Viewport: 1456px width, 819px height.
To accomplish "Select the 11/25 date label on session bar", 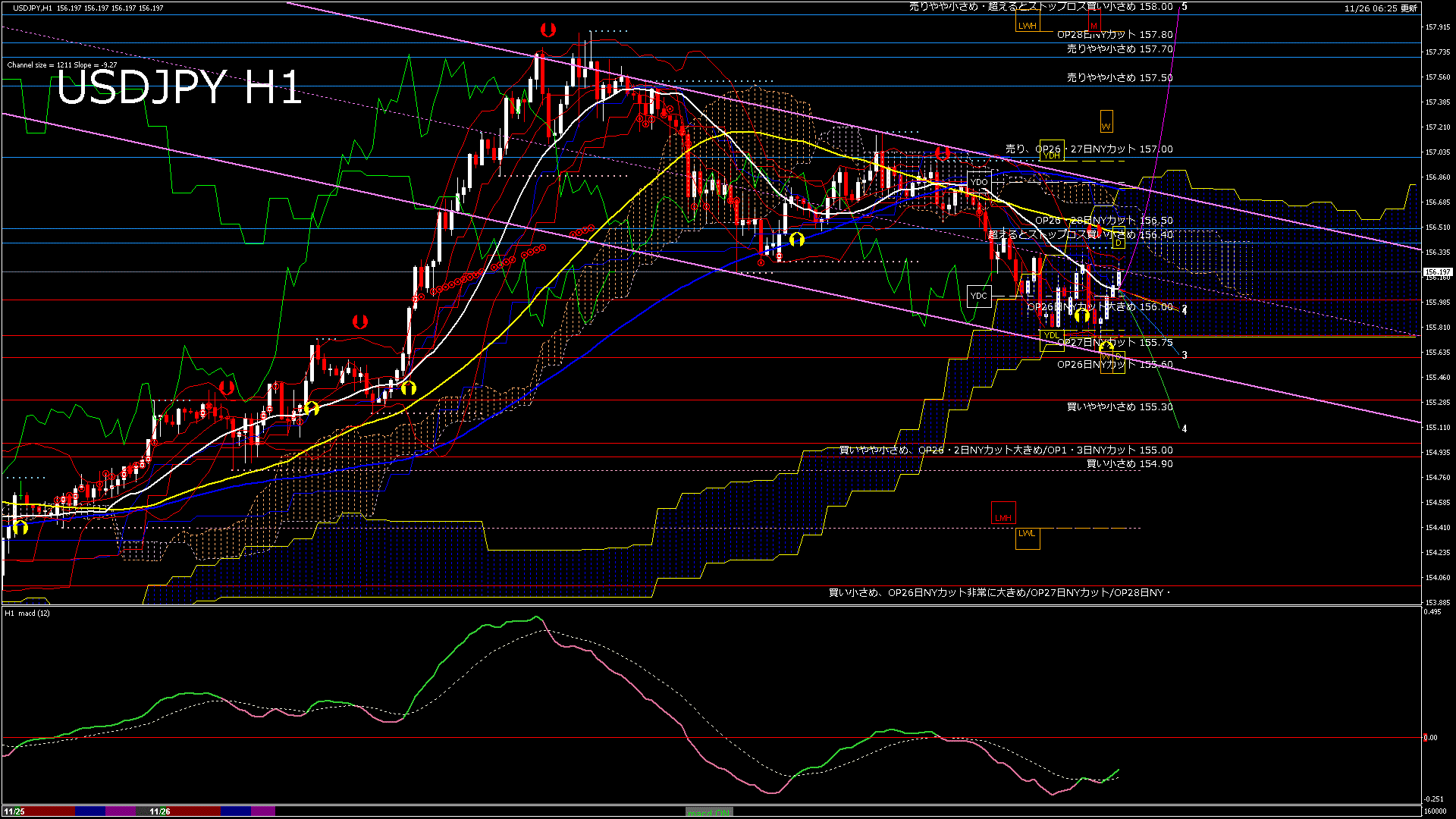I will click(x=14, y=811).
